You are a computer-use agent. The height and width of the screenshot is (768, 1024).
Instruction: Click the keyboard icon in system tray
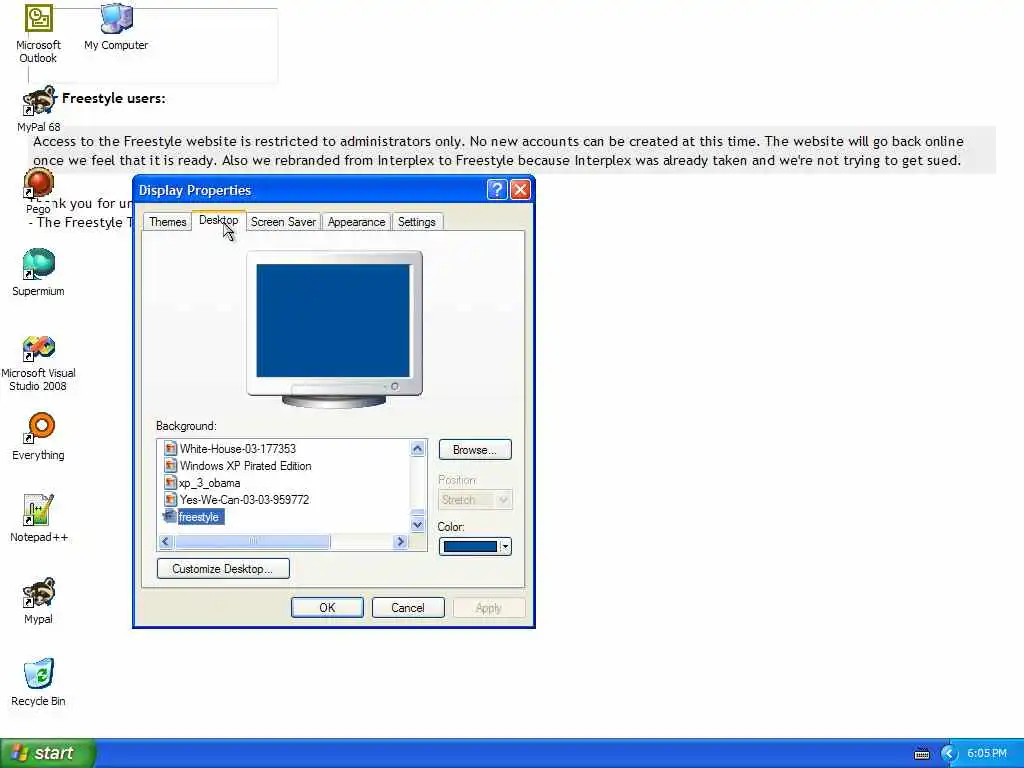tap(921, 754)
